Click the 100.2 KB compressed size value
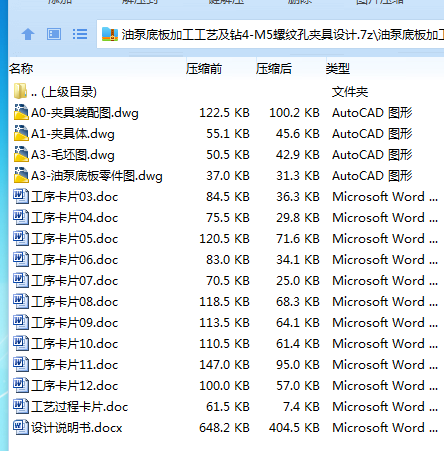The height and width of the screenshot is (451, 444). point(294,113)
